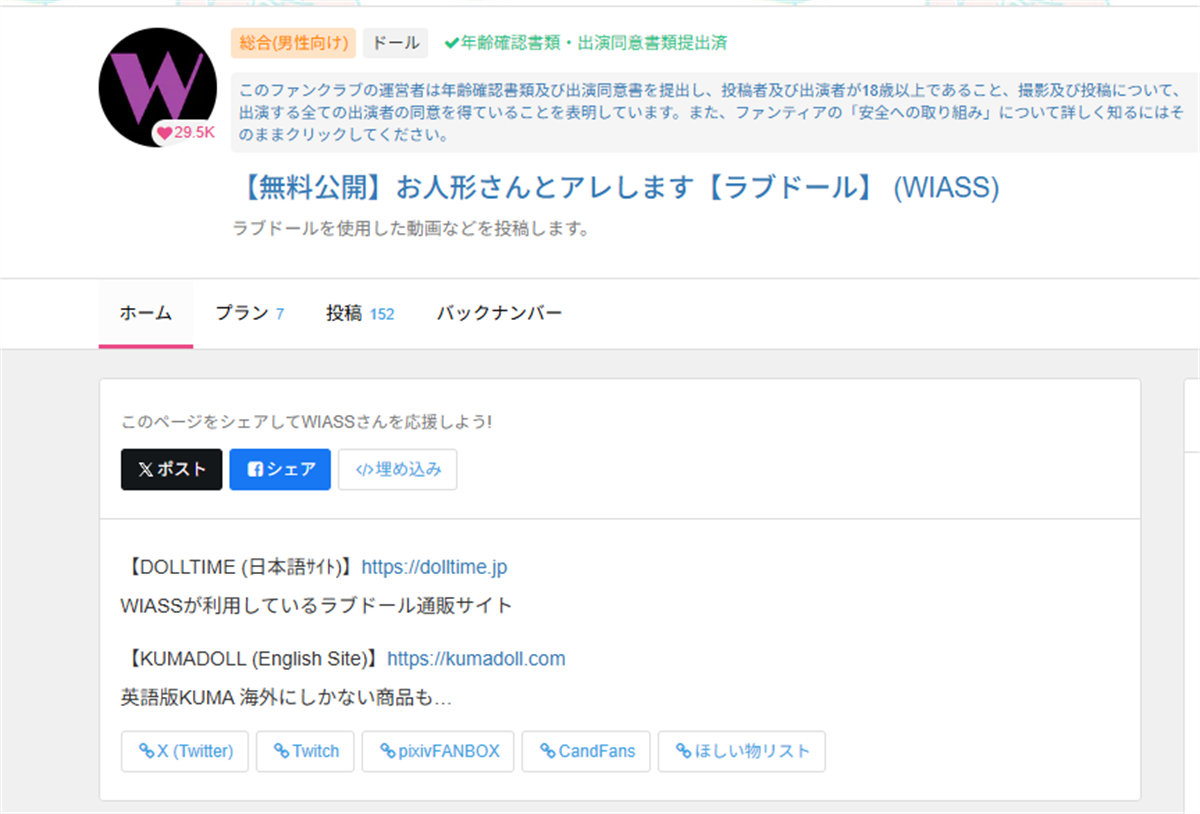The image size is (1200, 814).
Task: Visit the dolltime.jp link
Action: coord(434,567)
